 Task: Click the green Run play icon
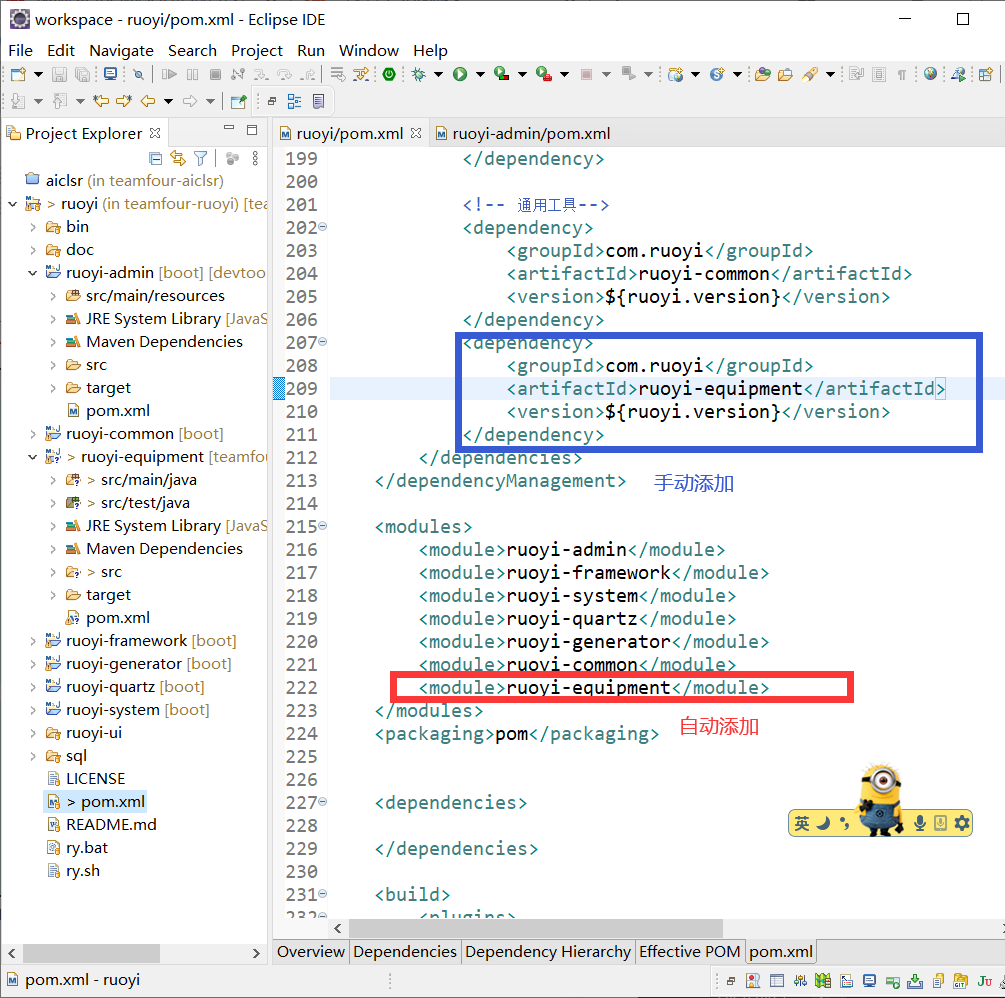[460, 74]
